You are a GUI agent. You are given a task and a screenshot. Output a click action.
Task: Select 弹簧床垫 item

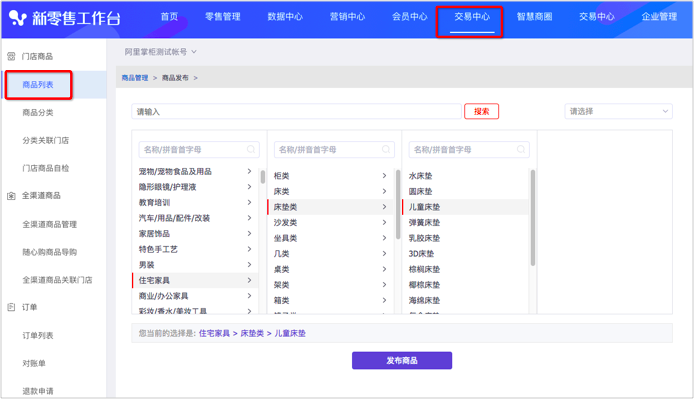click(x=424, y=222)
